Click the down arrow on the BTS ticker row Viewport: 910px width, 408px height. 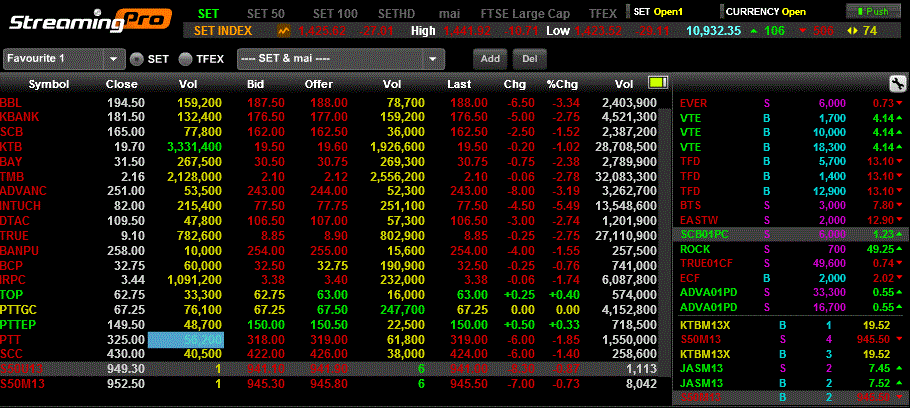(899, 205)
